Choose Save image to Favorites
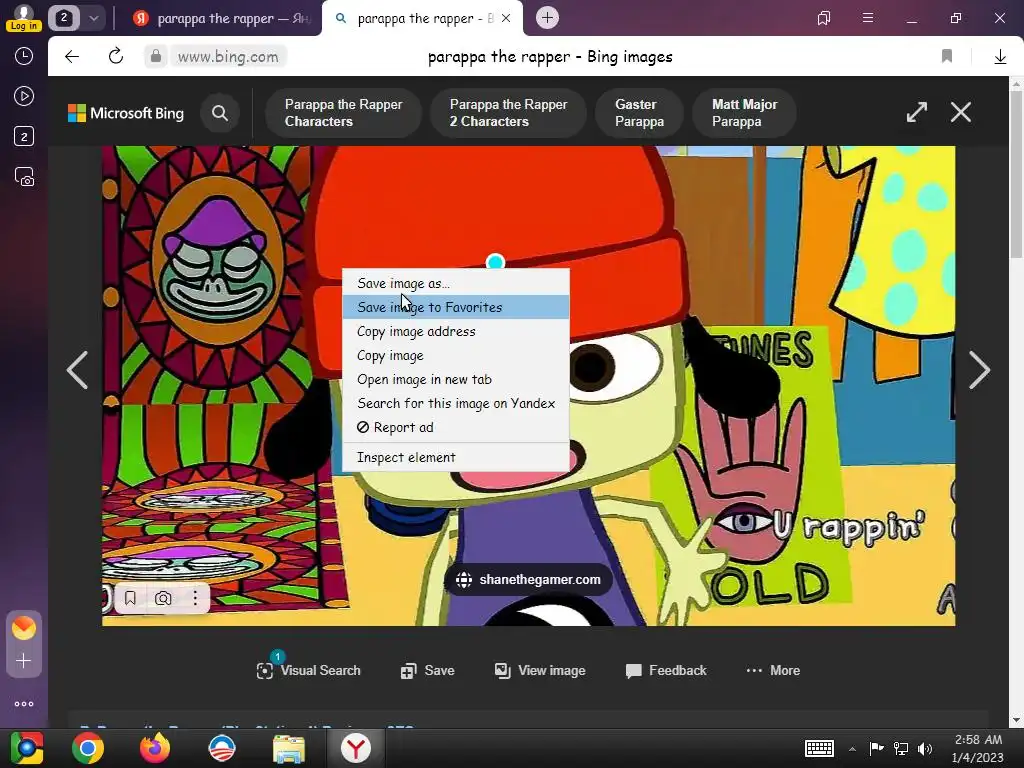1024x768 pixels. tap(456, 307)
